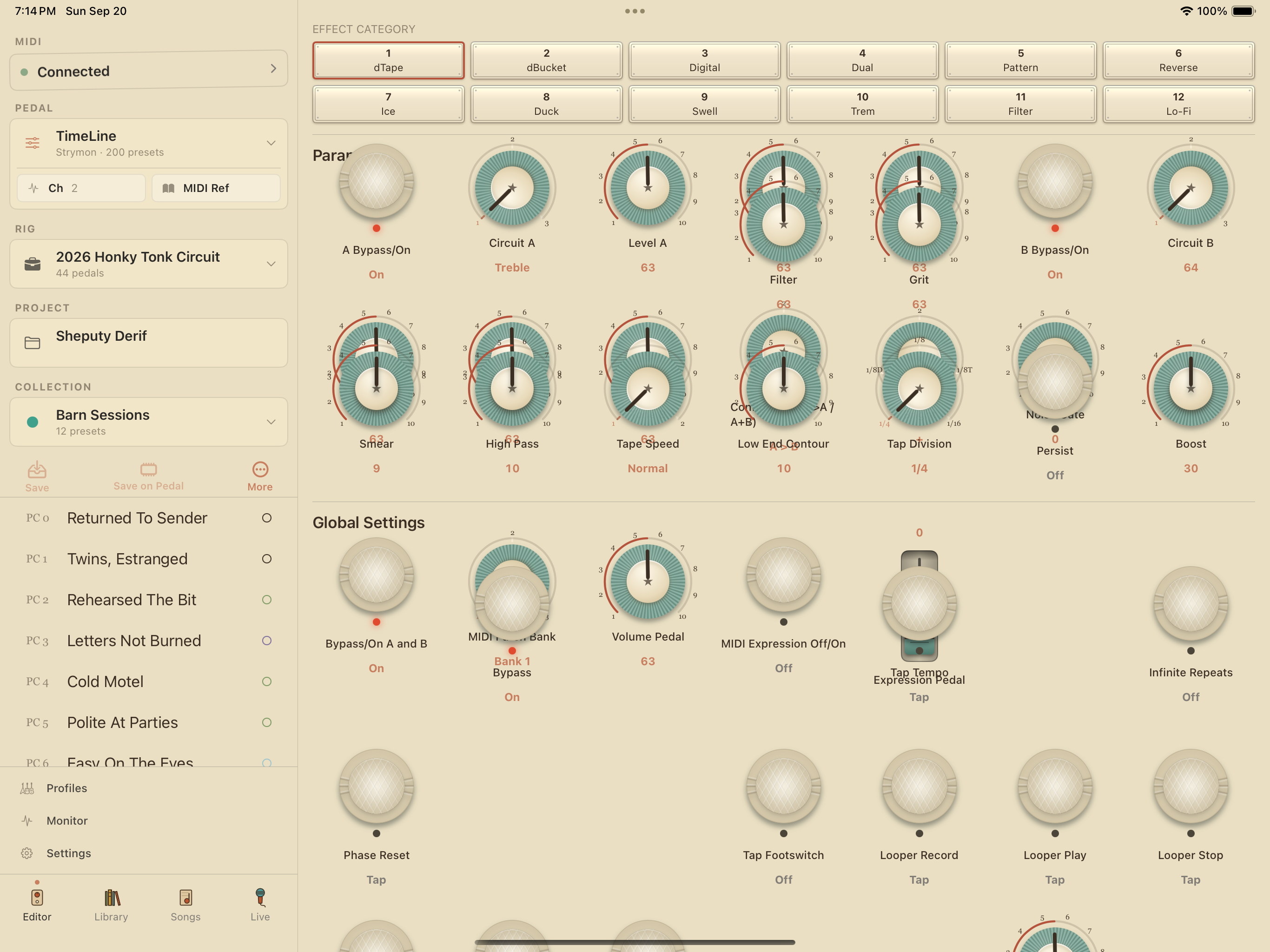
Task: Click the Circuit B selector knob
Action: 1191,188
